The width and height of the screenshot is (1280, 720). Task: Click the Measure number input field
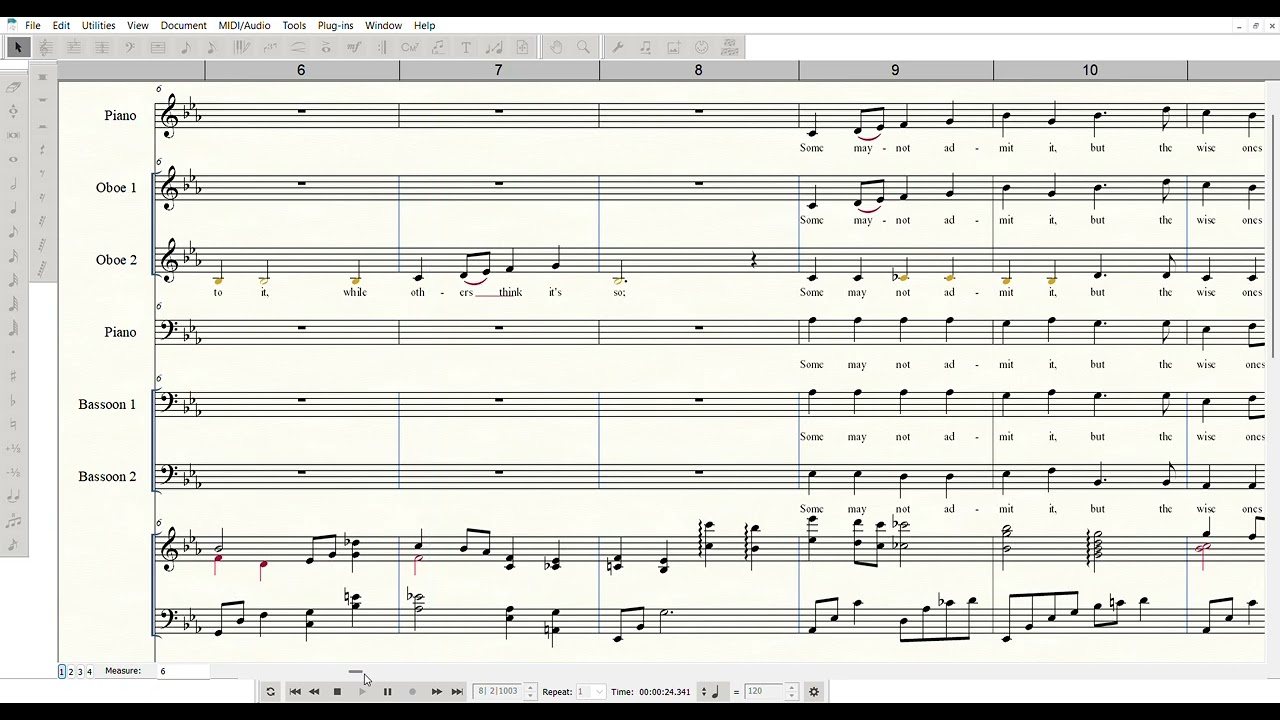click(x=182, y=671)
